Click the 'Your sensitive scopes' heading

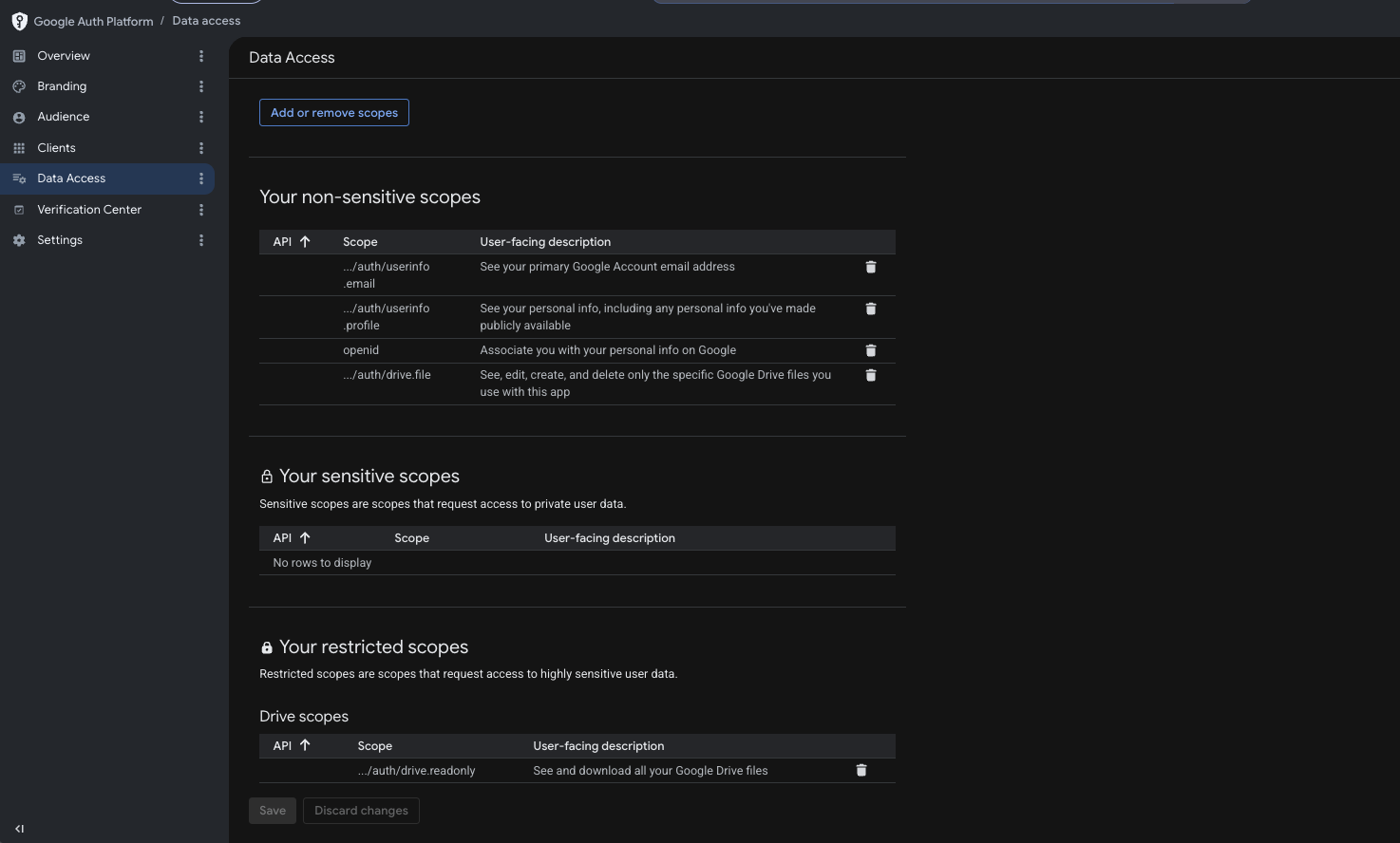pyautogui.click(x=369, y=477)
